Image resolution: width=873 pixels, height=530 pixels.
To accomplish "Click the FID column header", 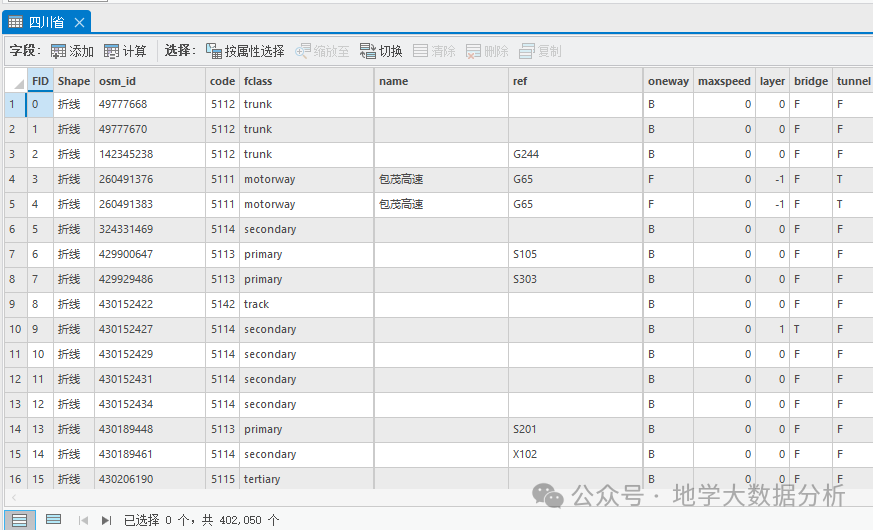I will pos(41,81).
